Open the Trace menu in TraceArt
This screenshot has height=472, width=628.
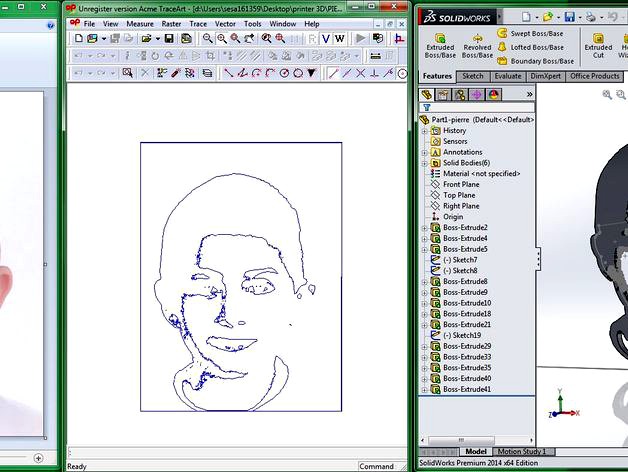coord(198,24)
